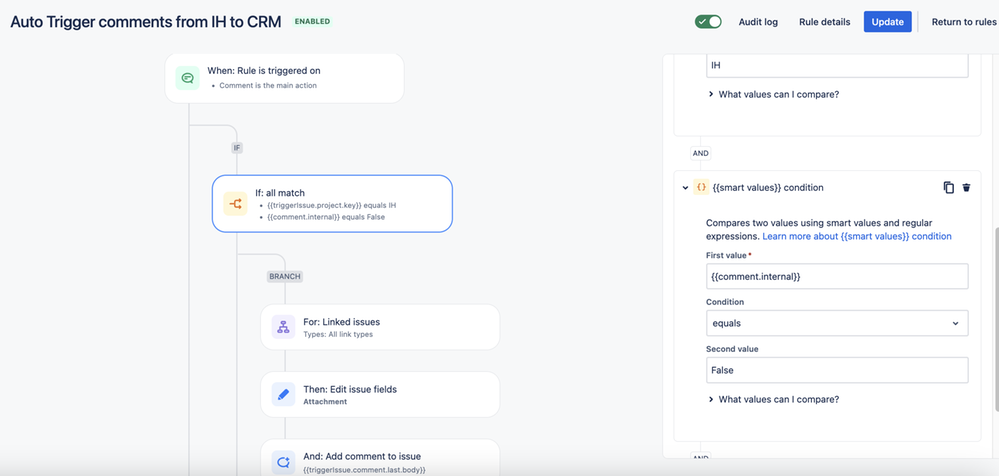Select the If: all match condition card

[x=332, y=203]
